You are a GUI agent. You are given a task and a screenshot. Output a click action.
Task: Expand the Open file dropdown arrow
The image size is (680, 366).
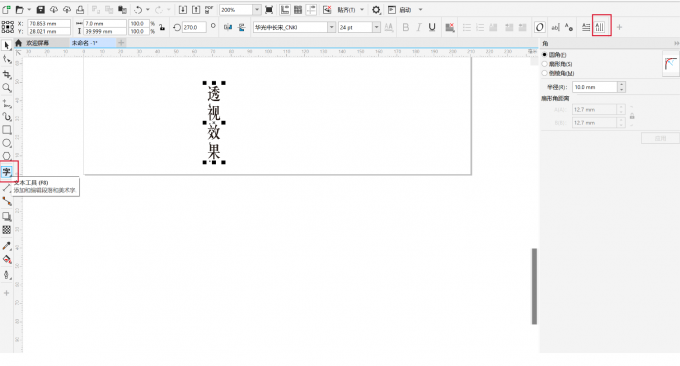(29, 10)
